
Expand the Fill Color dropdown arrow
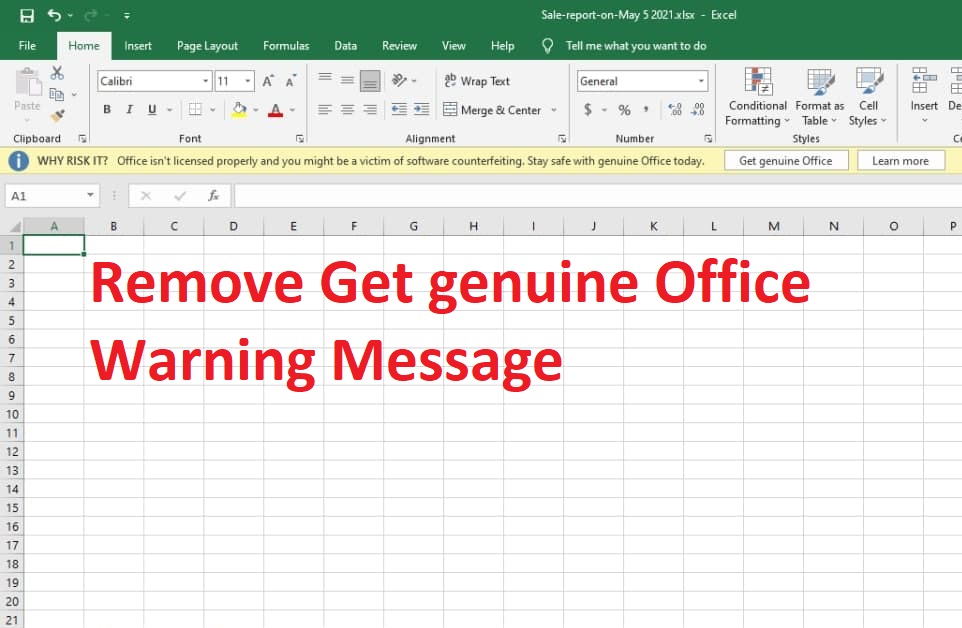pyautogui.click(x=256, y=110)
